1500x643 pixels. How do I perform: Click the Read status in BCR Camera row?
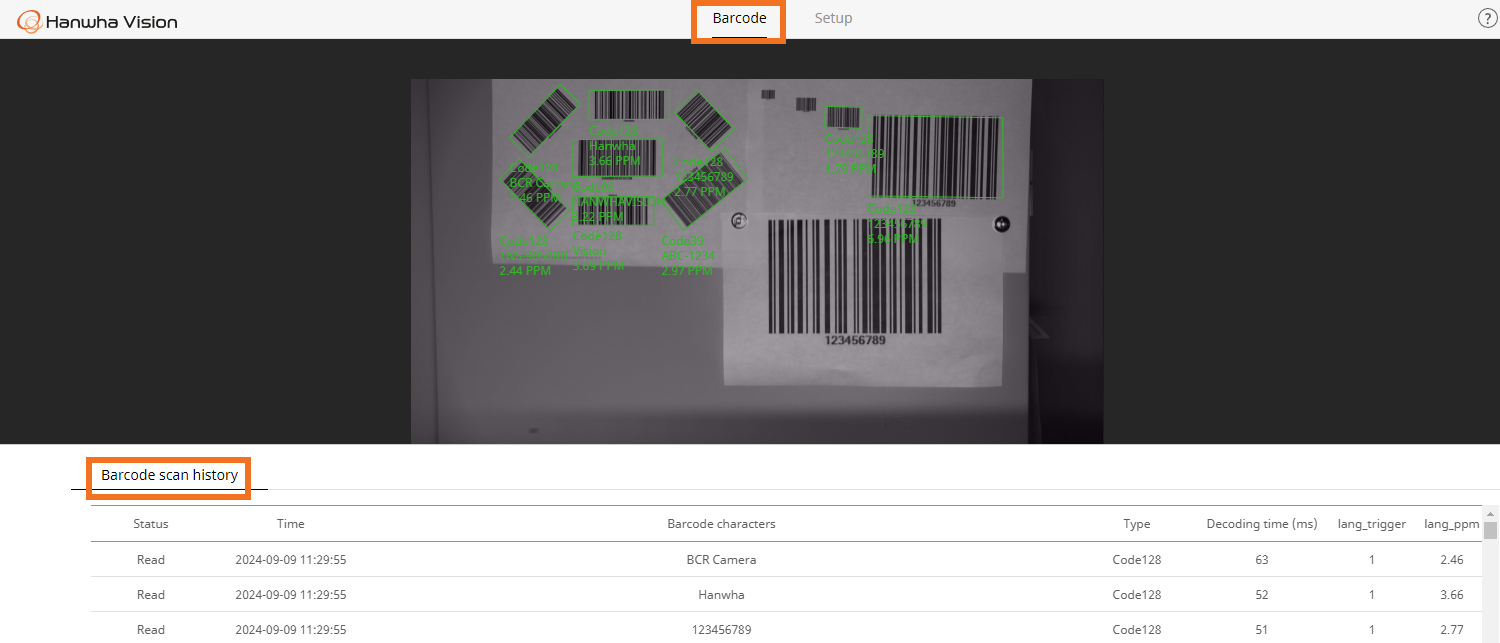[151, 560]
